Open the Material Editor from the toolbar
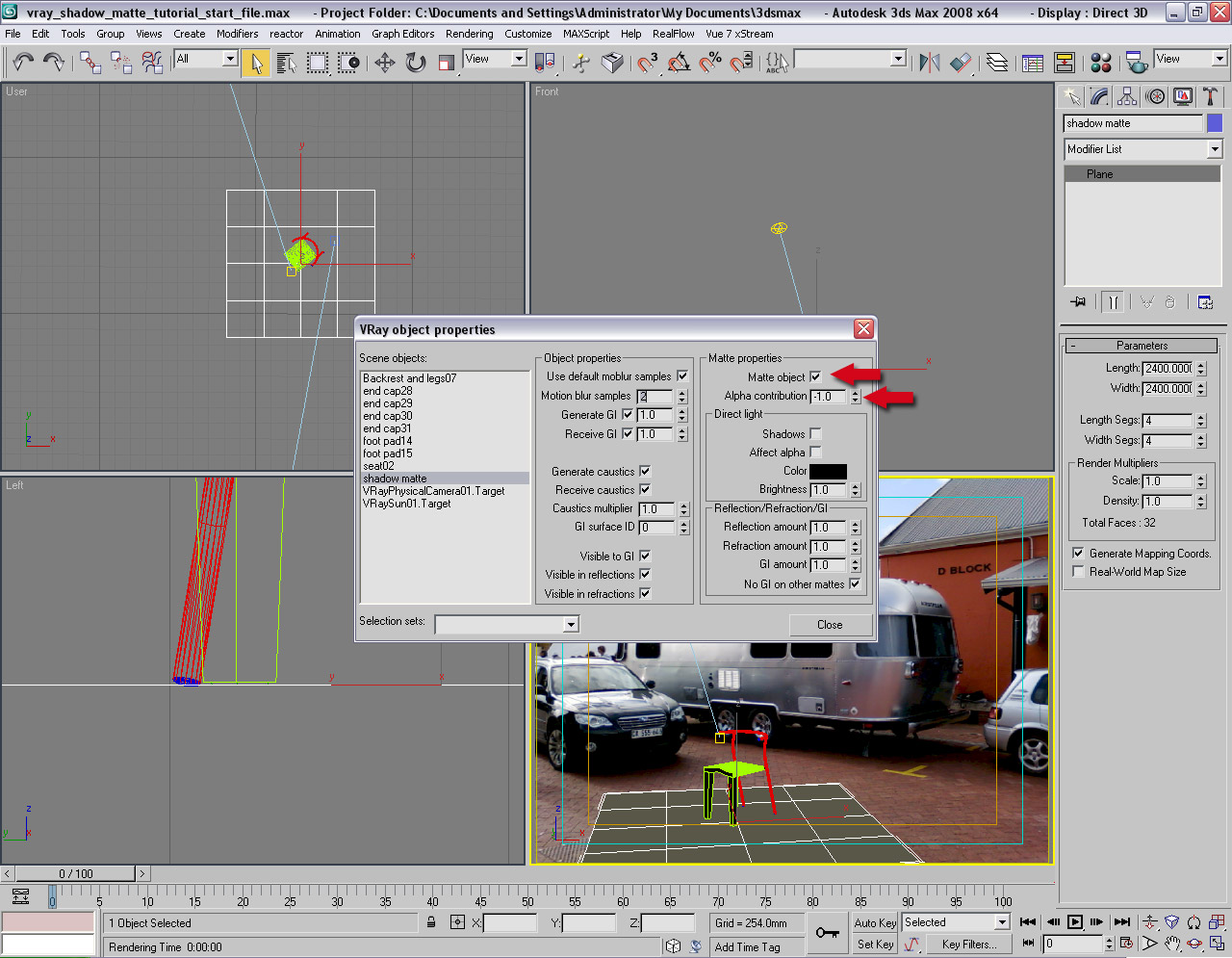The image size is (1232, 958). [x=1101, y=64]
